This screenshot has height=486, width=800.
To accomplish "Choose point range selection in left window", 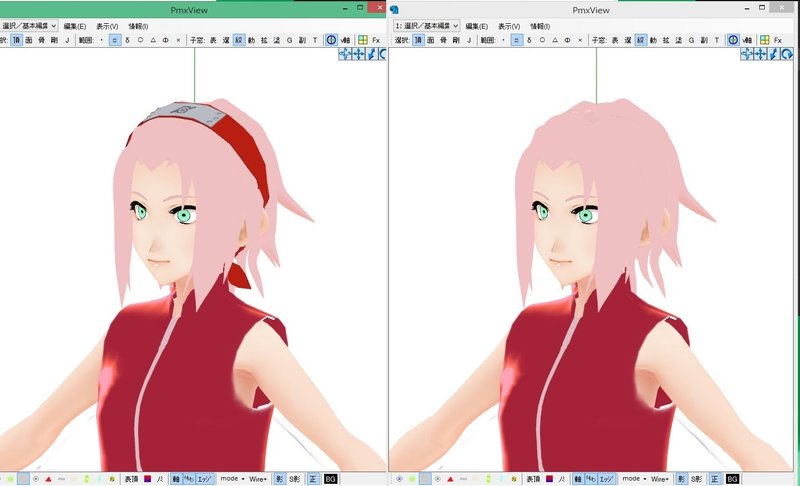I will [x=102, y=40].
